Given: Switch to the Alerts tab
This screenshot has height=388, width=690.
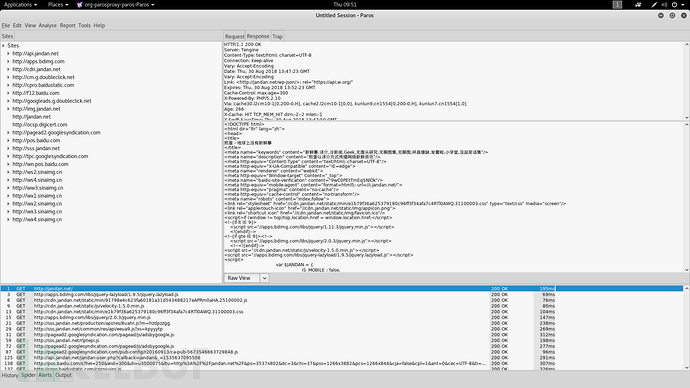Looking at the screenshot, I should (45, 375).
